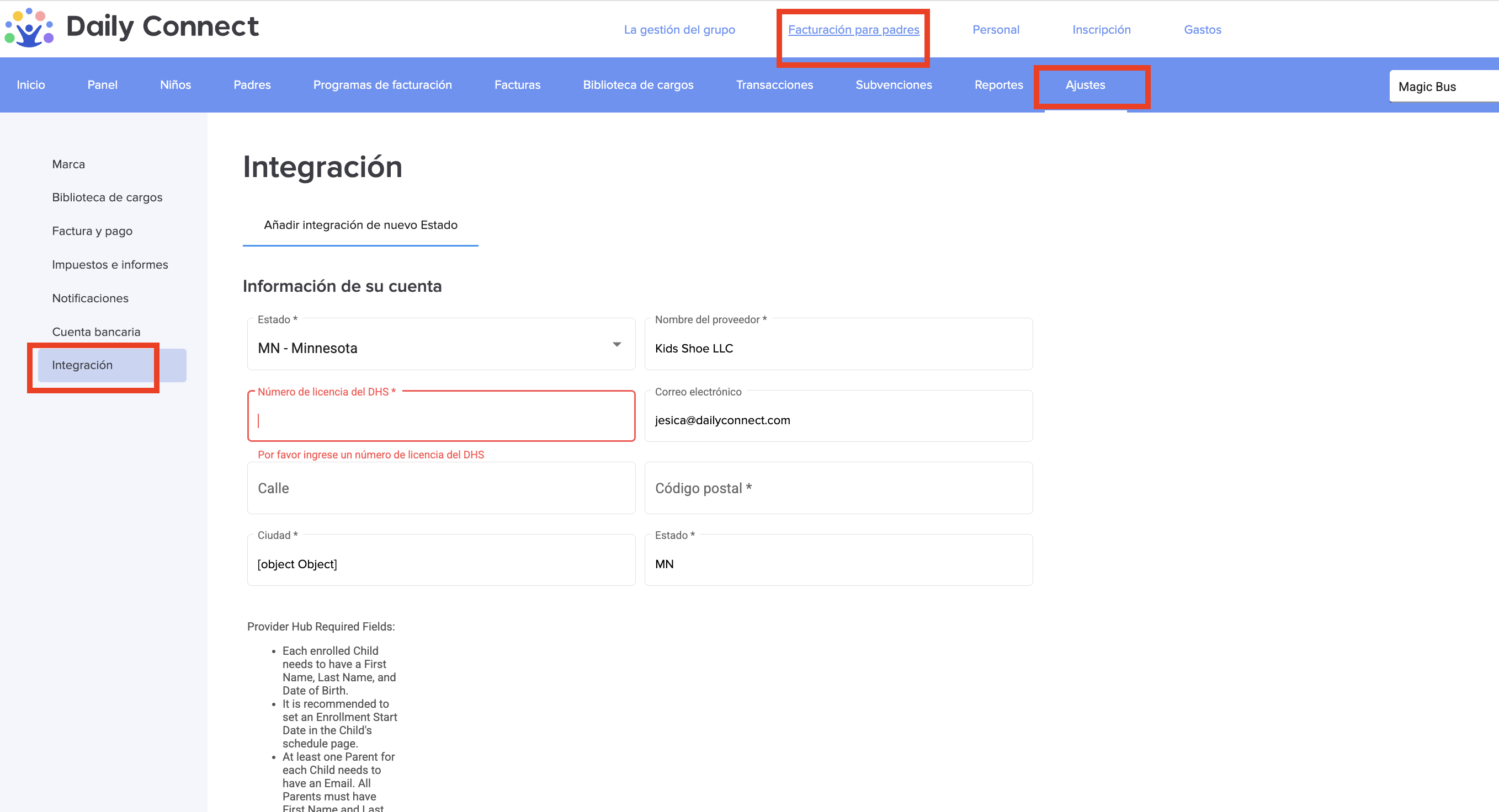1499x812 pixels.
Task: Click the Correo electrónico field
Action: [x=838, y=420]
